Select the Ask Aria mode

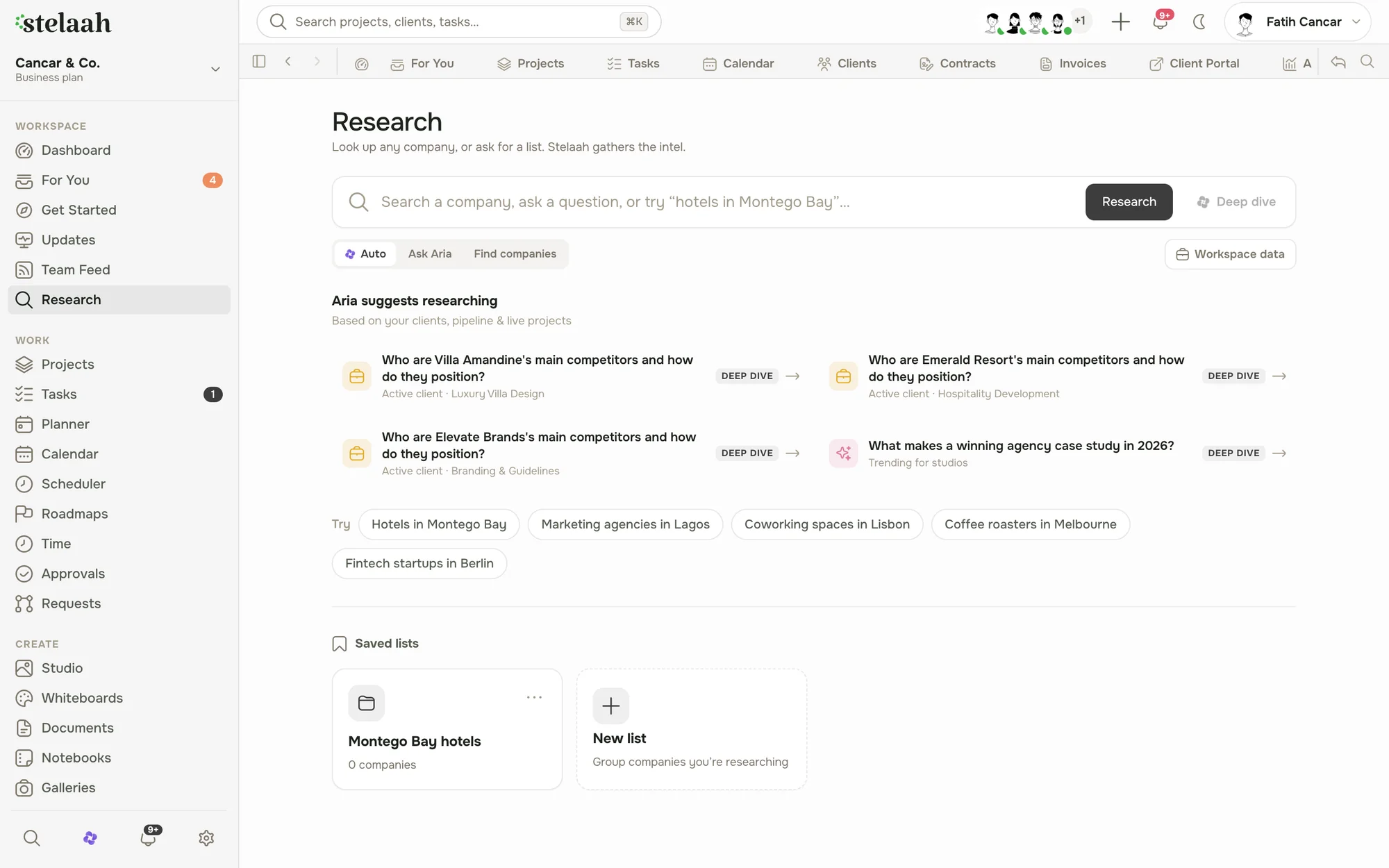point(430,254)
